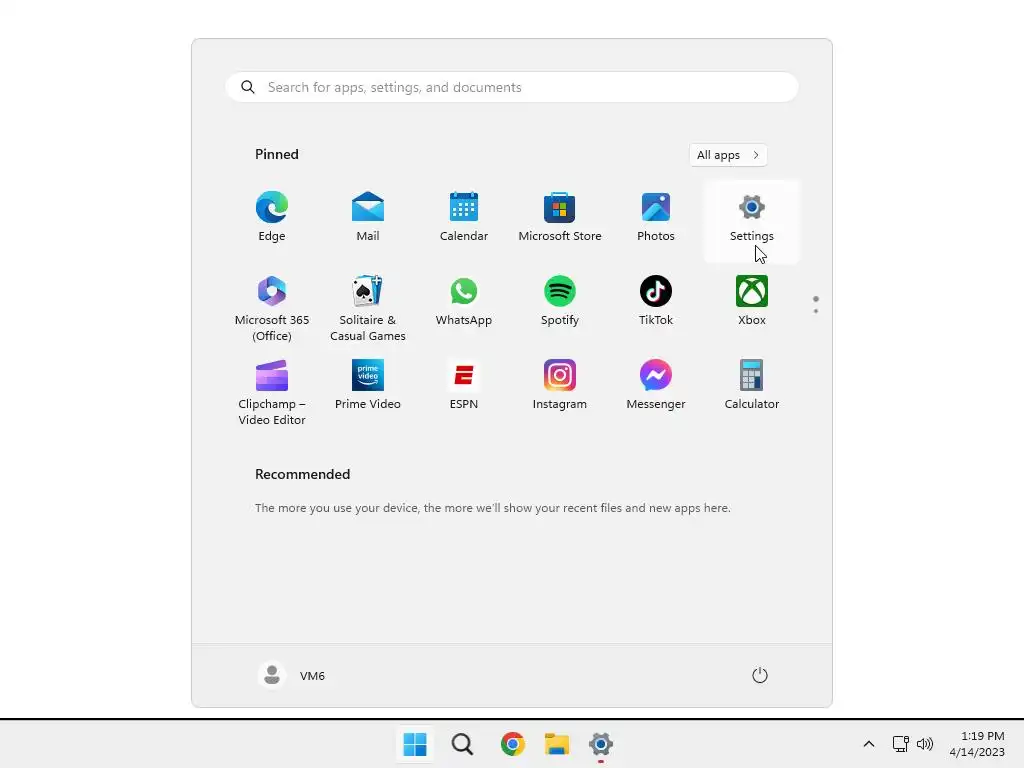Open the Spotify app
Image resolution: width=1024 pixels, height=768 pixels.
(560, 302)
